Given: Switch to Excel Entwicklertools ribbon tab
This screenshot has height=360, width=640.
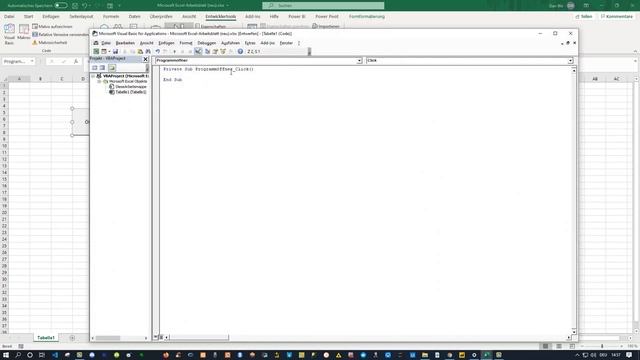Looking at the screenshot, I should tap(220, 17).
